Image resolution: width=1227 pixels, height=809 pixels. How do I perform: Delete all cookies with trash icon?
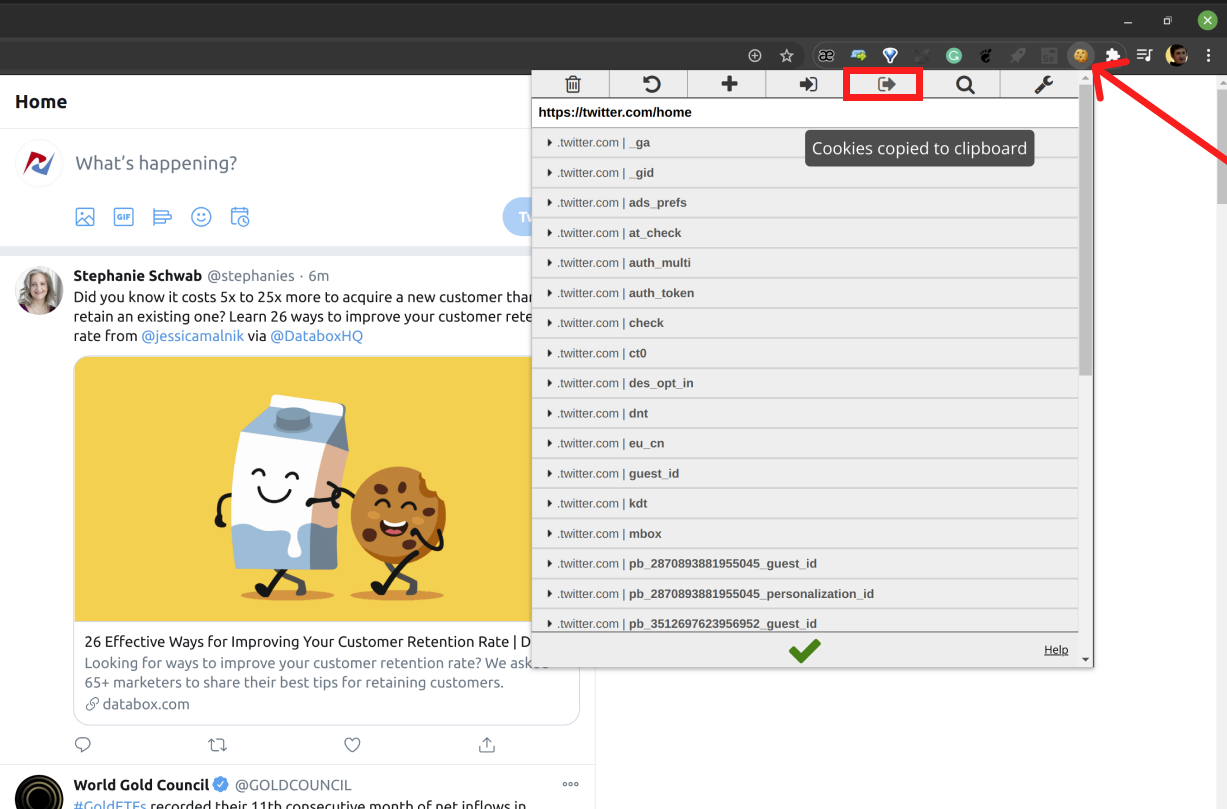click(573, 85)
